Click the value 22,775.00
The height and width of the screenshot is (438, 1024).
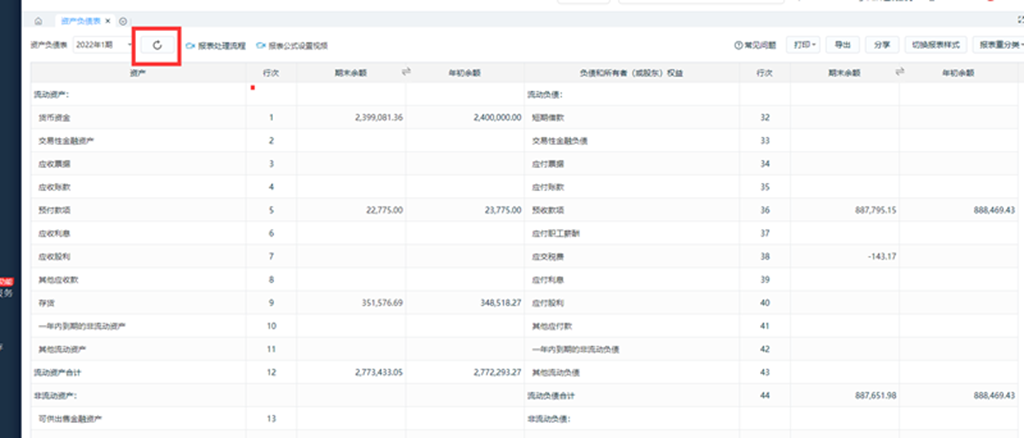387,210
